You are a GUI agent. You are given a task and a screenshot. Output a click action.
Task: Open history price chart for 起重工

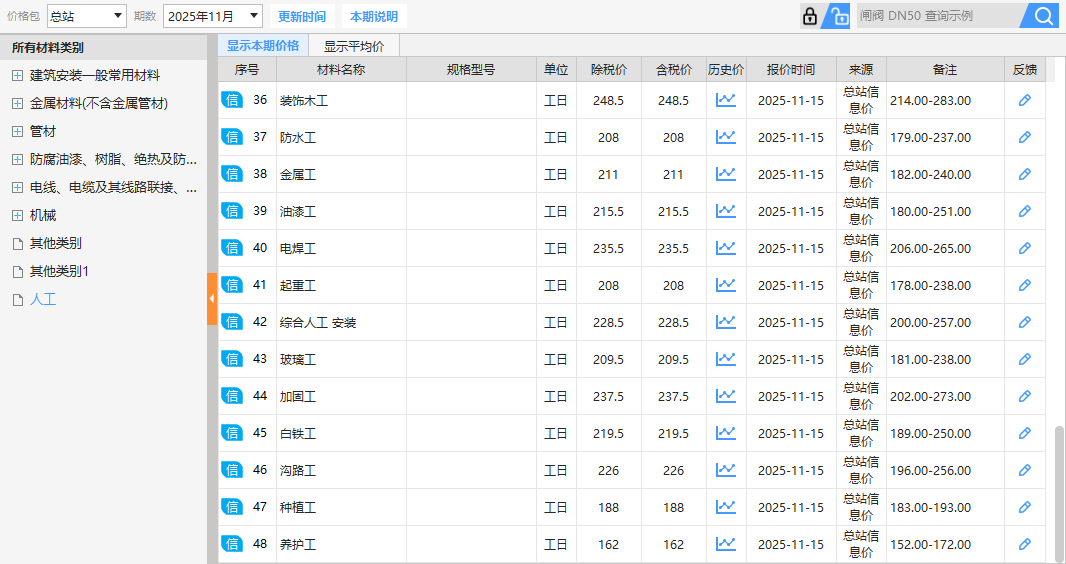[725, 285]
